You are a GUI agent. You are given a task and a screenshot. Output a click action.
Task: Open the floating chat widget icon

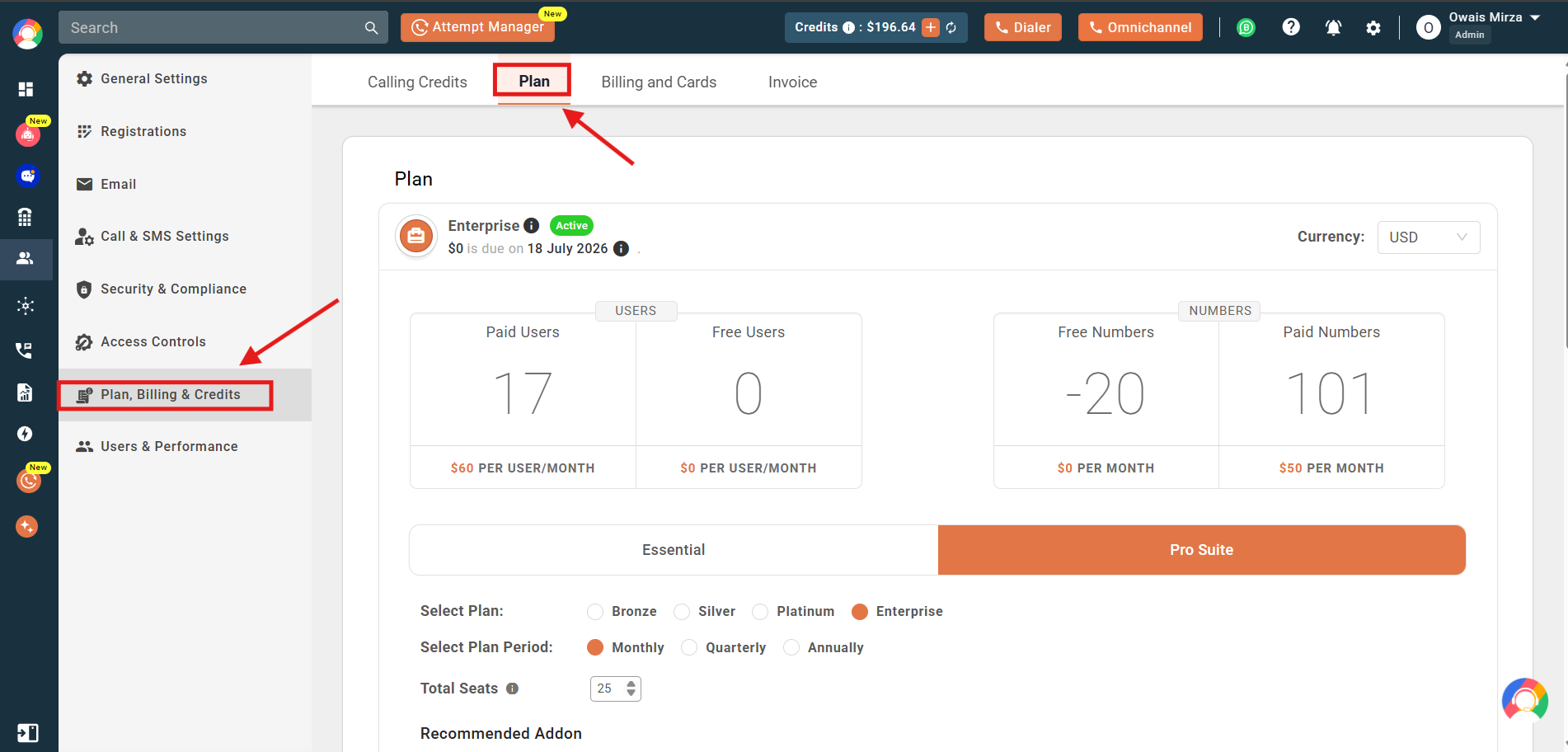1525,701
